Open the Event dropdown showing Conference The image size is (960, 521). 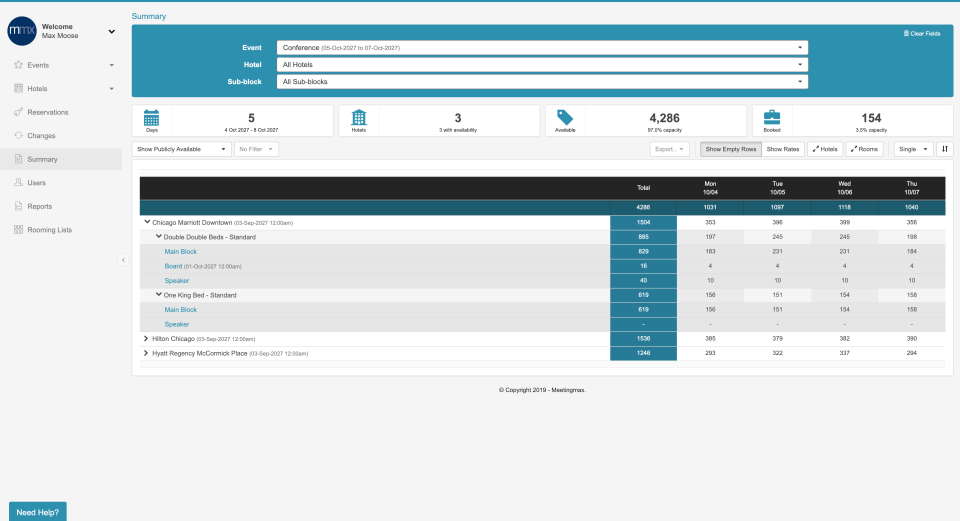coord(542,48)
